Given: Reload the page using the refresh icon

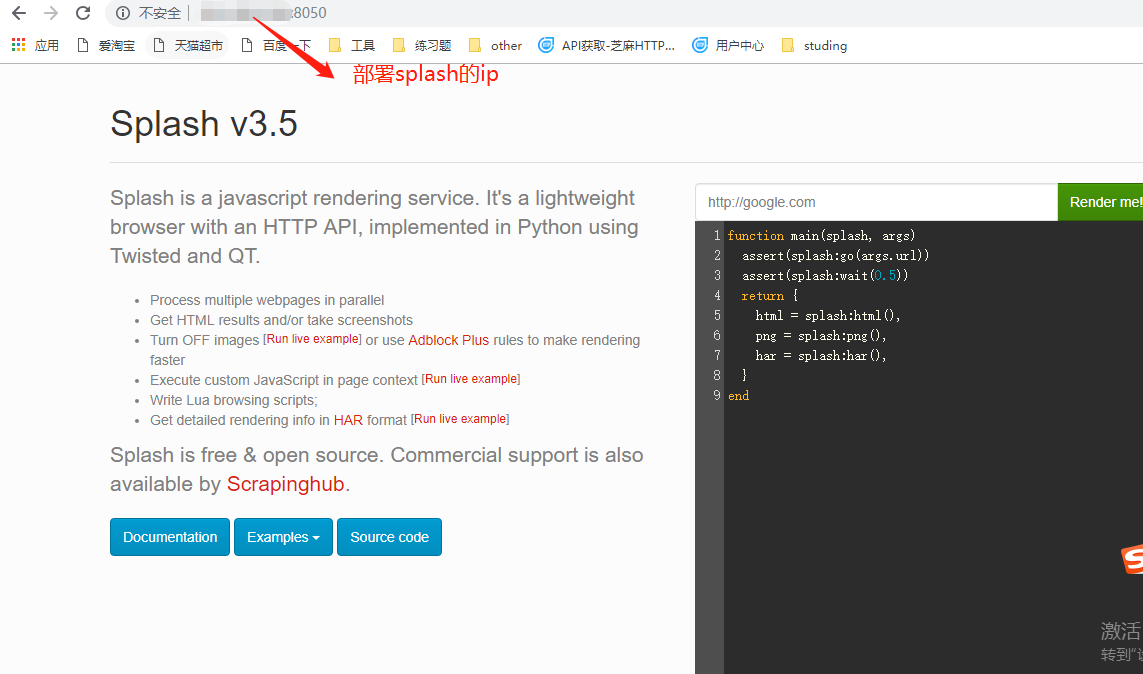Looking at the screenshot, I should pos(82,13).
